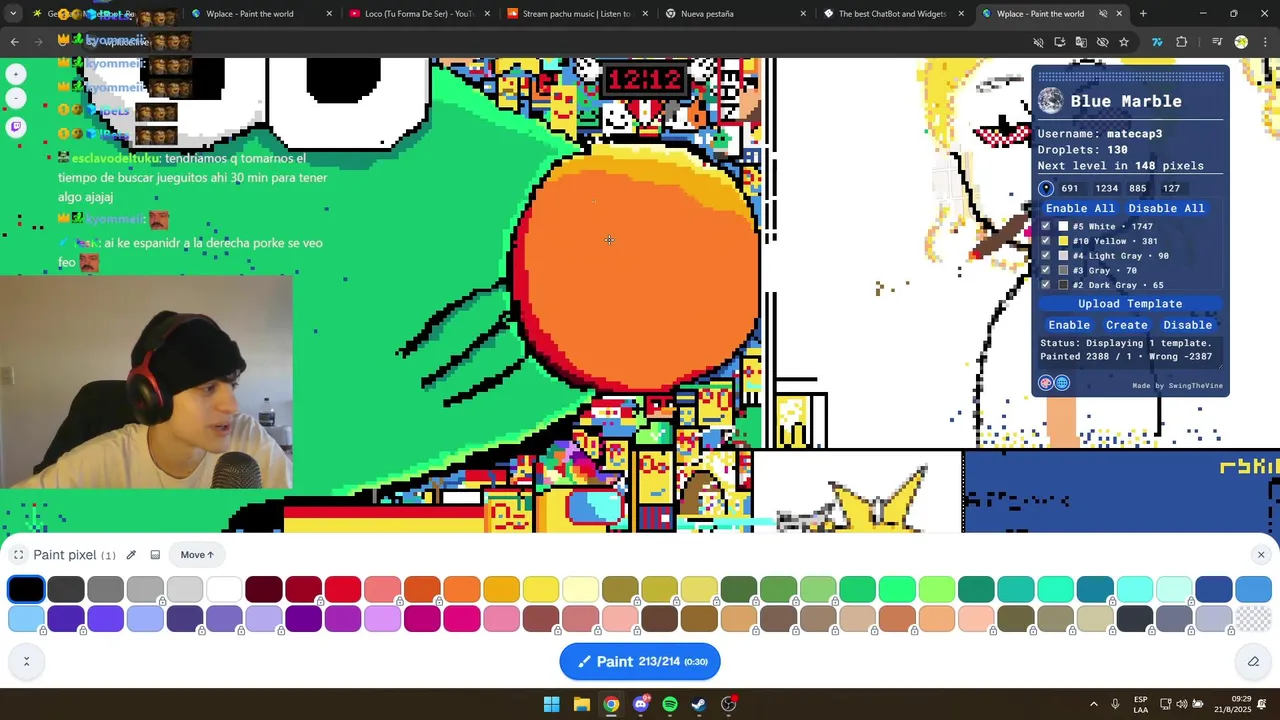
Task: Bookmark this page with the star icon
Action: click(1124, 42)
